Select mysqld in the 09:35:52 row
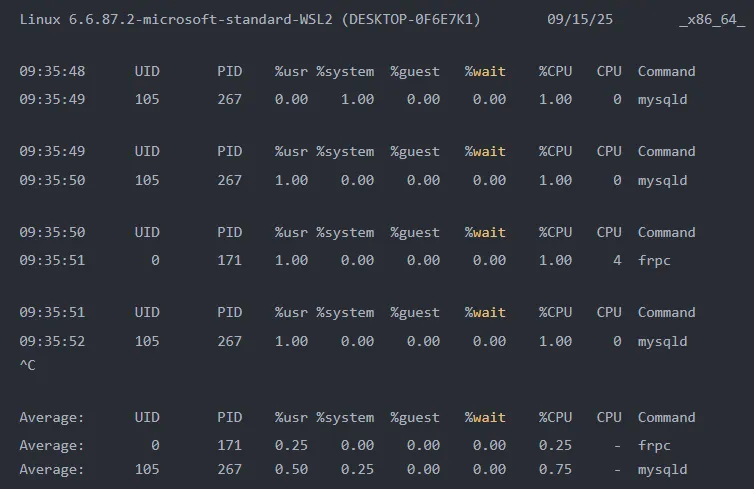754x489 pixels. tap(662, 341)
